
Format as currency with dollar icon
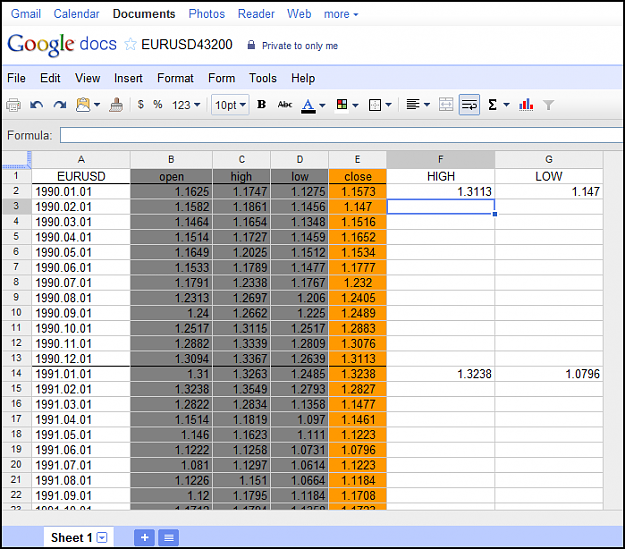[x=141, y=105]
